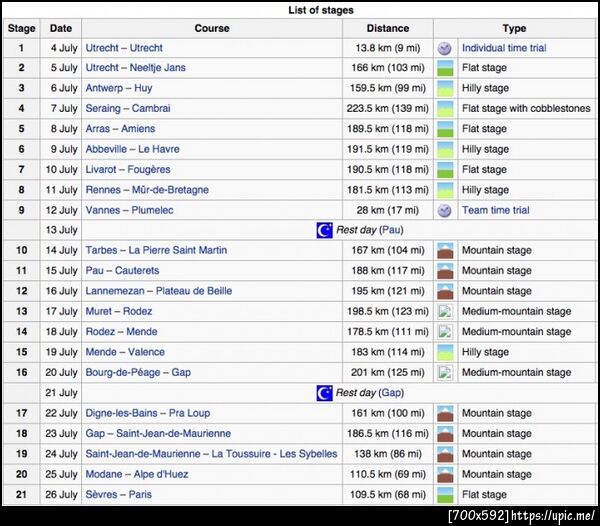Follow the Bourg-de-Péage link

123,372
